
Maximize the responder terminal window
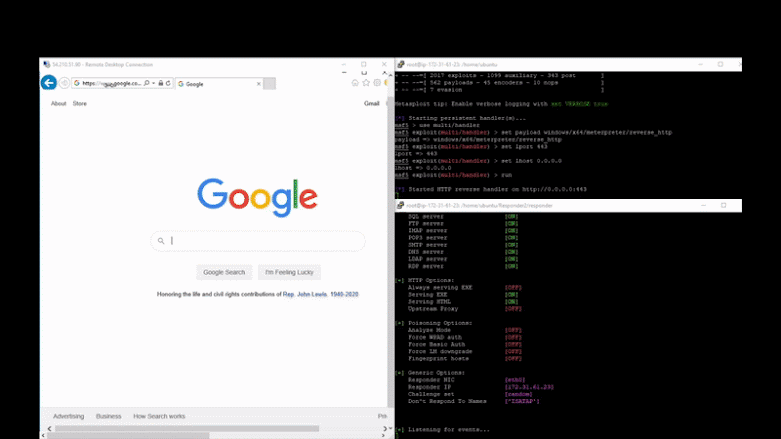[x=723, y=205]
